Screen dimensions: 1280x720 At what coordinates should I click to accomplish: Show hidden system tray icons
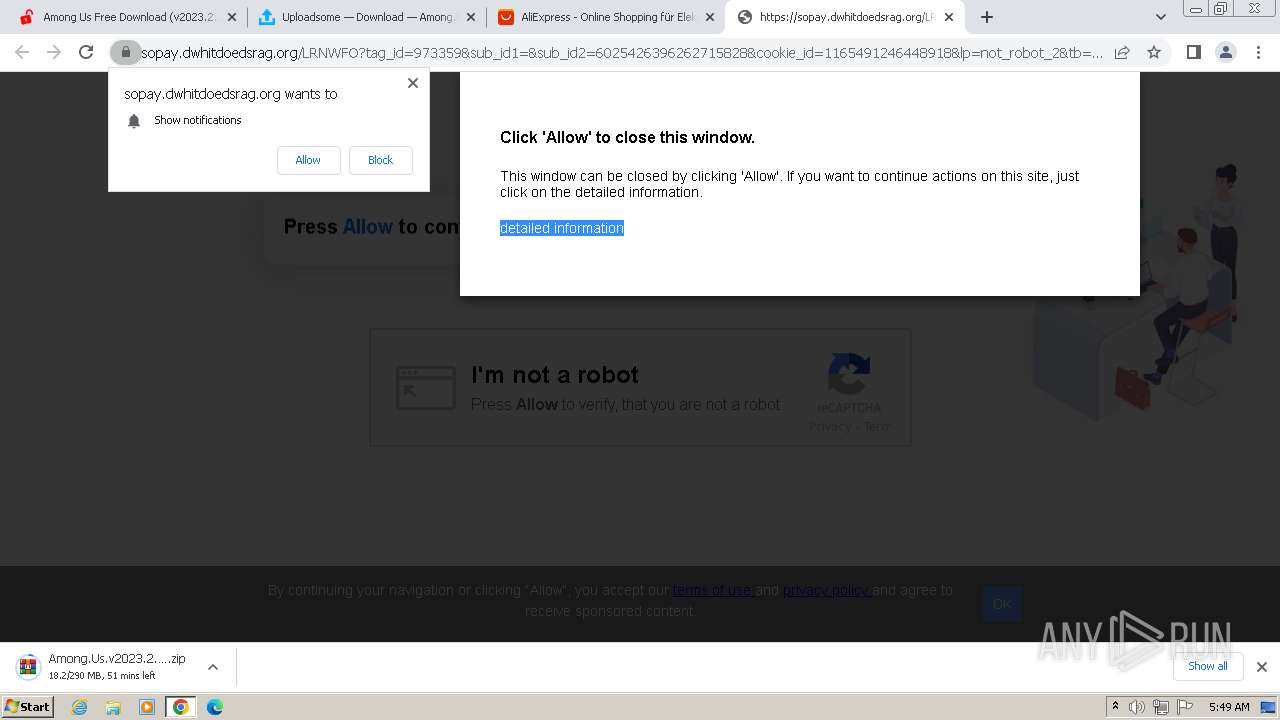point(1115,707)
